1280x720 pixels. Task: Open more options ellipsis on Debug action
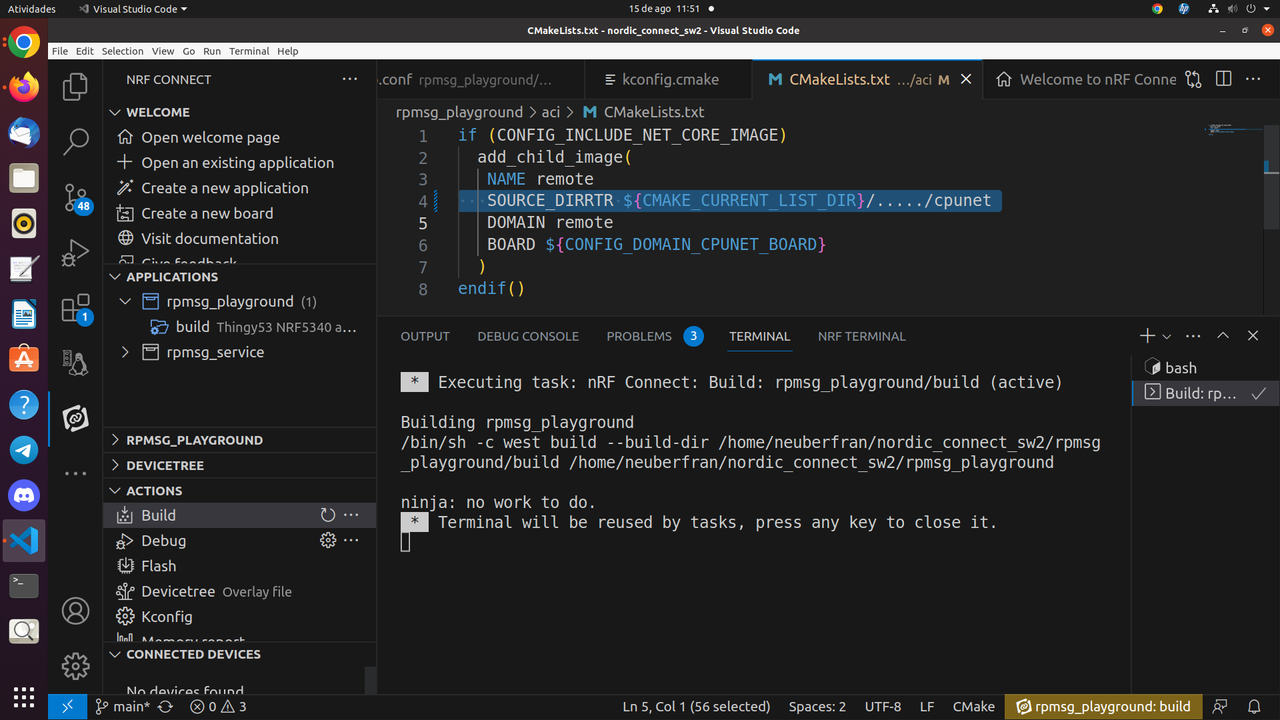tap(351, 540)
